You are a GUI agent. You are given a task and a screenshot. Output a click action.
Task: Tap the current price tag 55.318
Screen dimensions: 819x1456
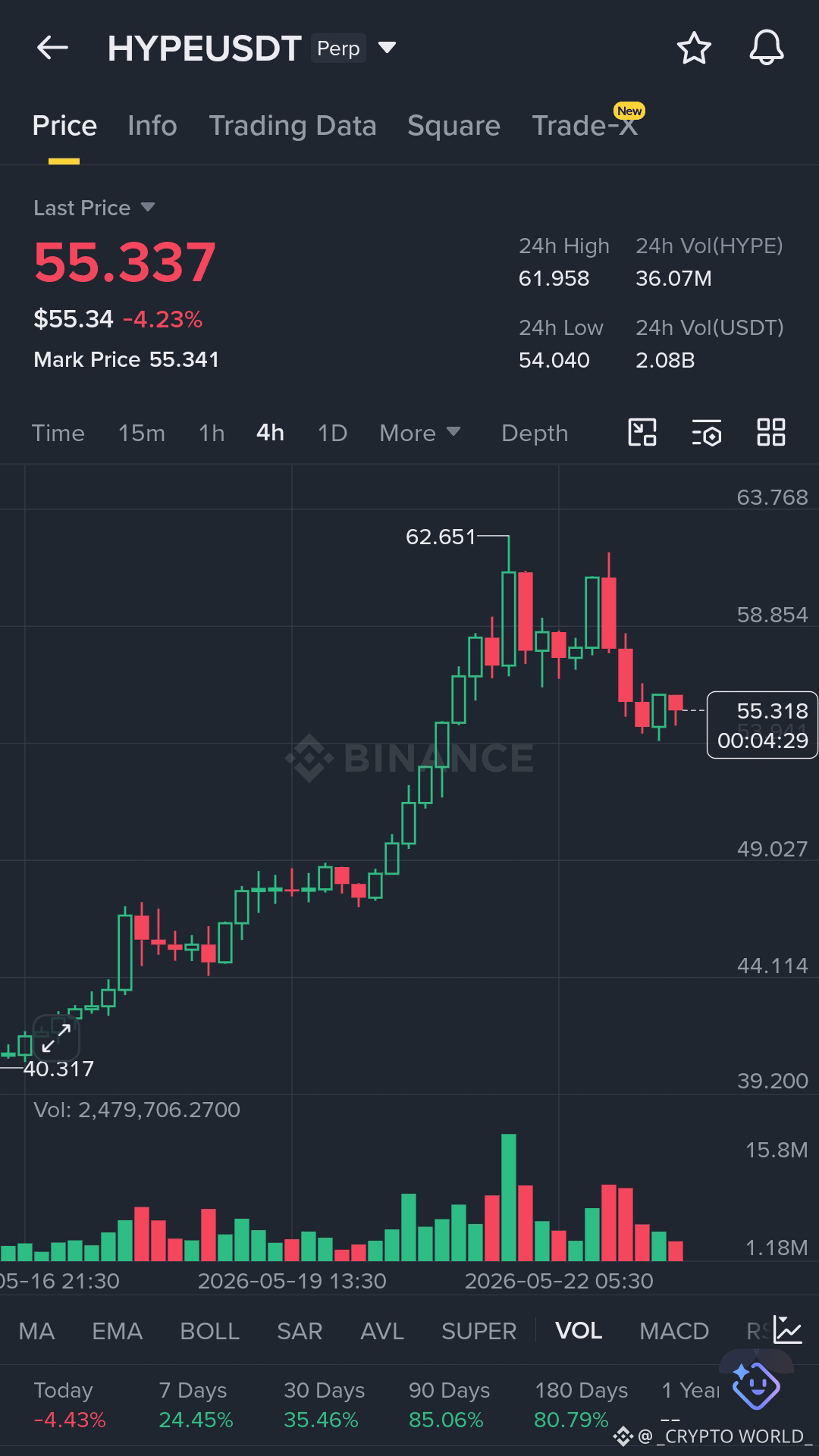coord(762,725)
